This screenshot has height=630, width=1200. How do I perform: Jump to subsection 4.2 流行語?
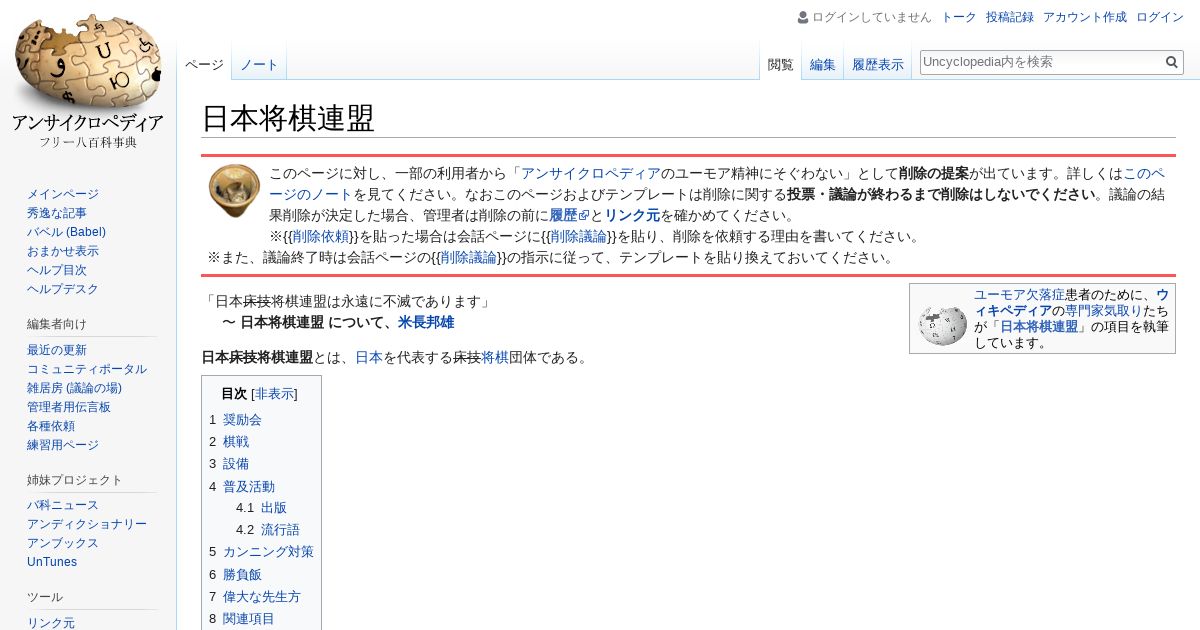point(280,530)
